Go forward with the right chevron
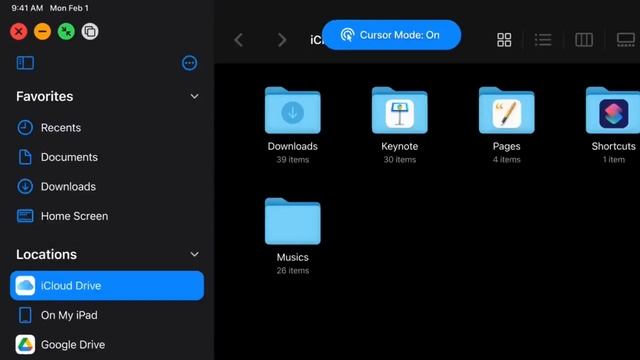The image size is (640, 360). pyautogui.click(x=282, y=40)
